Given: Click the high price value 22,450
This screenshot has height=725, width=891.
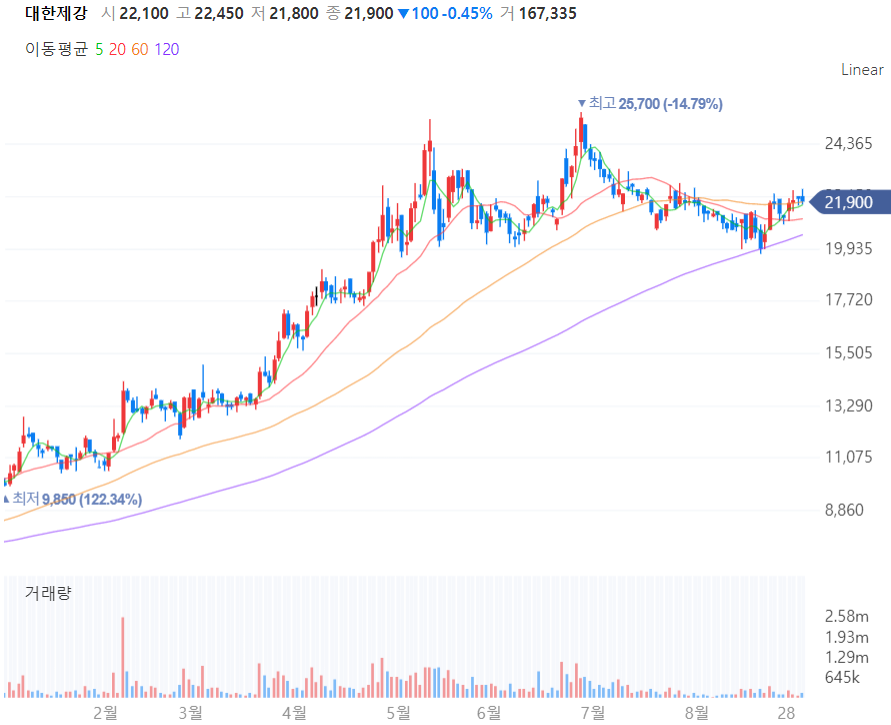Looking at the screenshot, I should click(x=219, y=13).
